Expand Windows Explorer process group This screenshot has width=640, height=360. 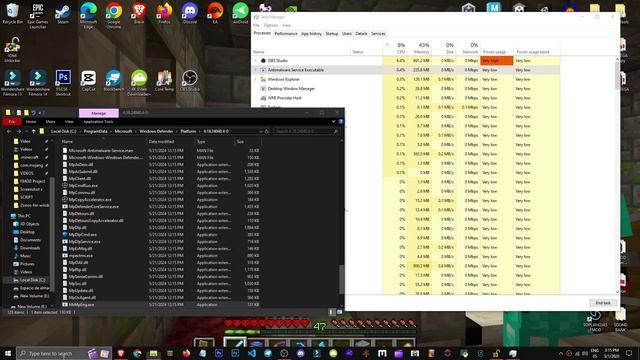pos(256,79)
